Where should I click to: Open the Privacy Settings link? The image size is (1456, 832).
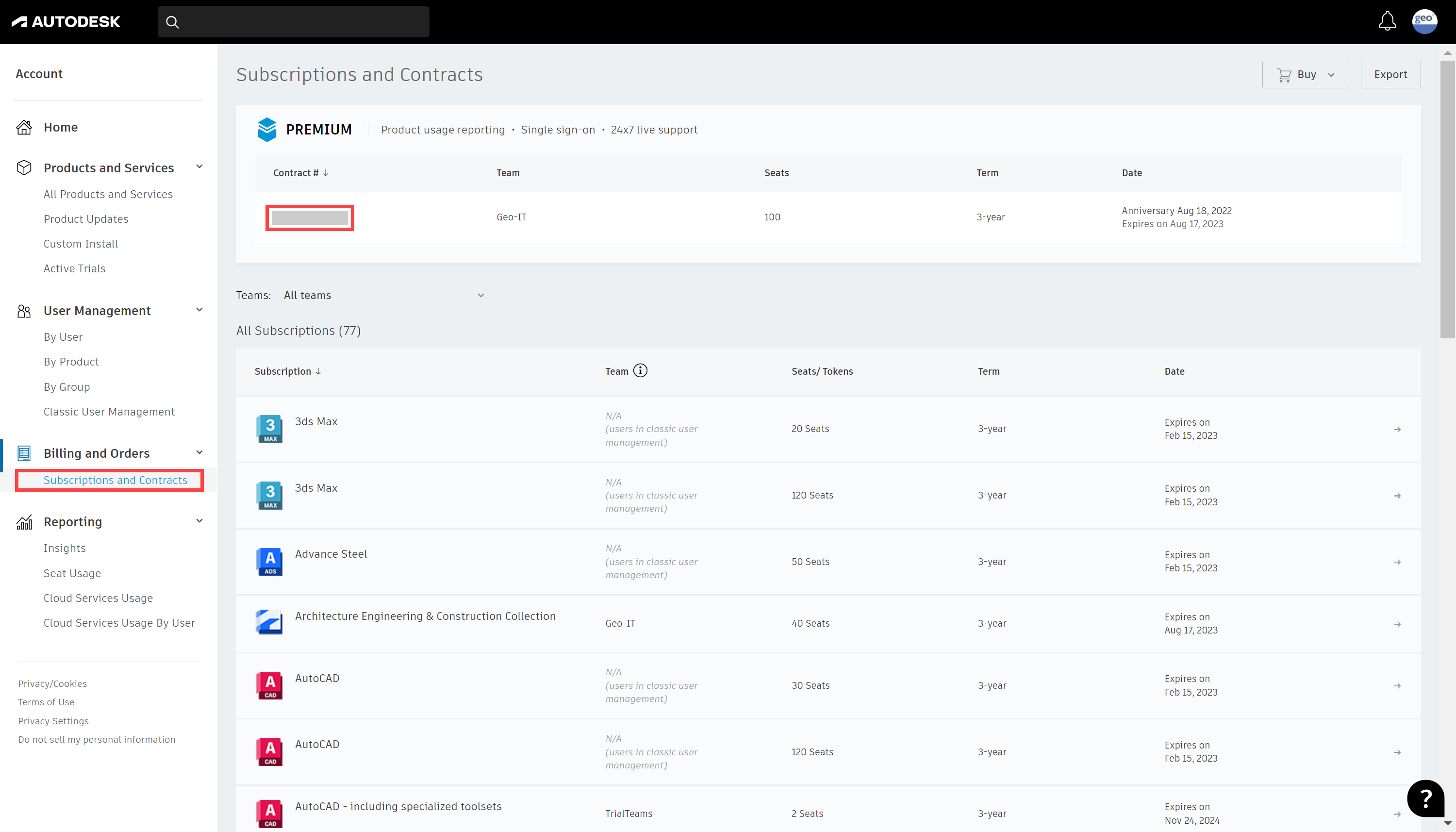click(x=53, y=720)
